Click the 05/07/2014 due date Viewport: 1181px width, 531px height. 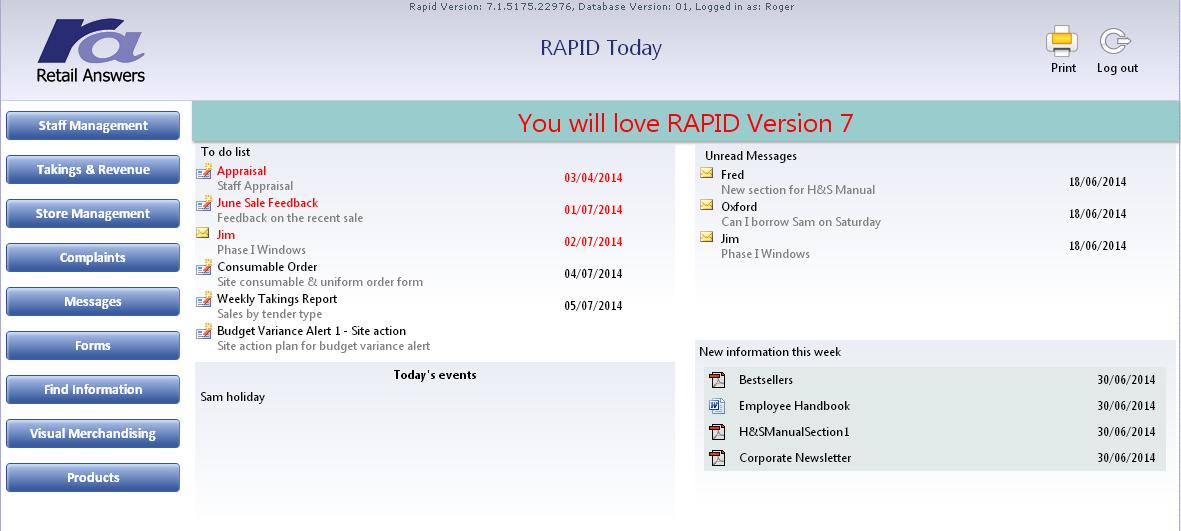594,306
